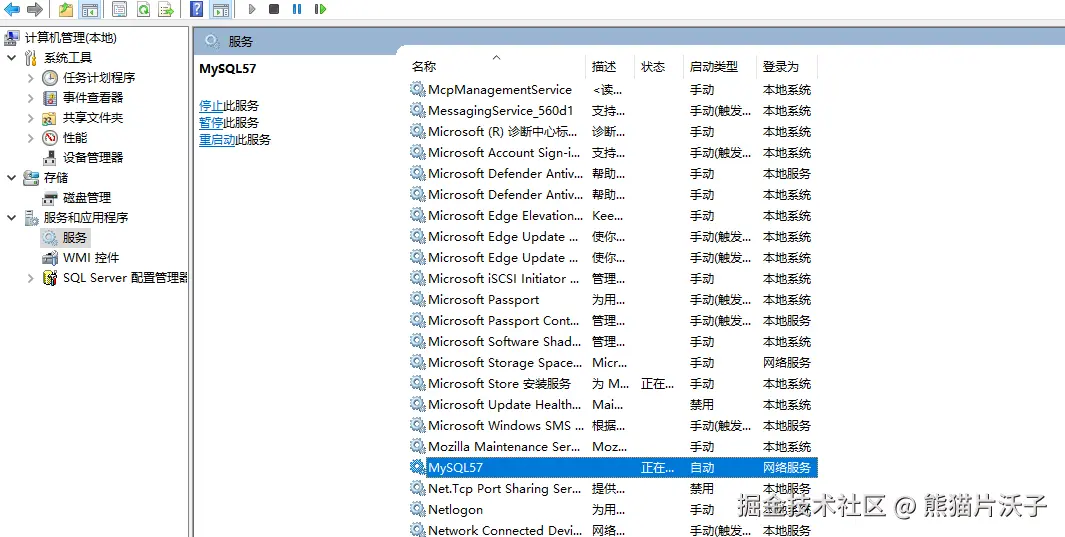
Task: Collapse the 服务和应用程序 tree node
Action: tap(12, 218)
